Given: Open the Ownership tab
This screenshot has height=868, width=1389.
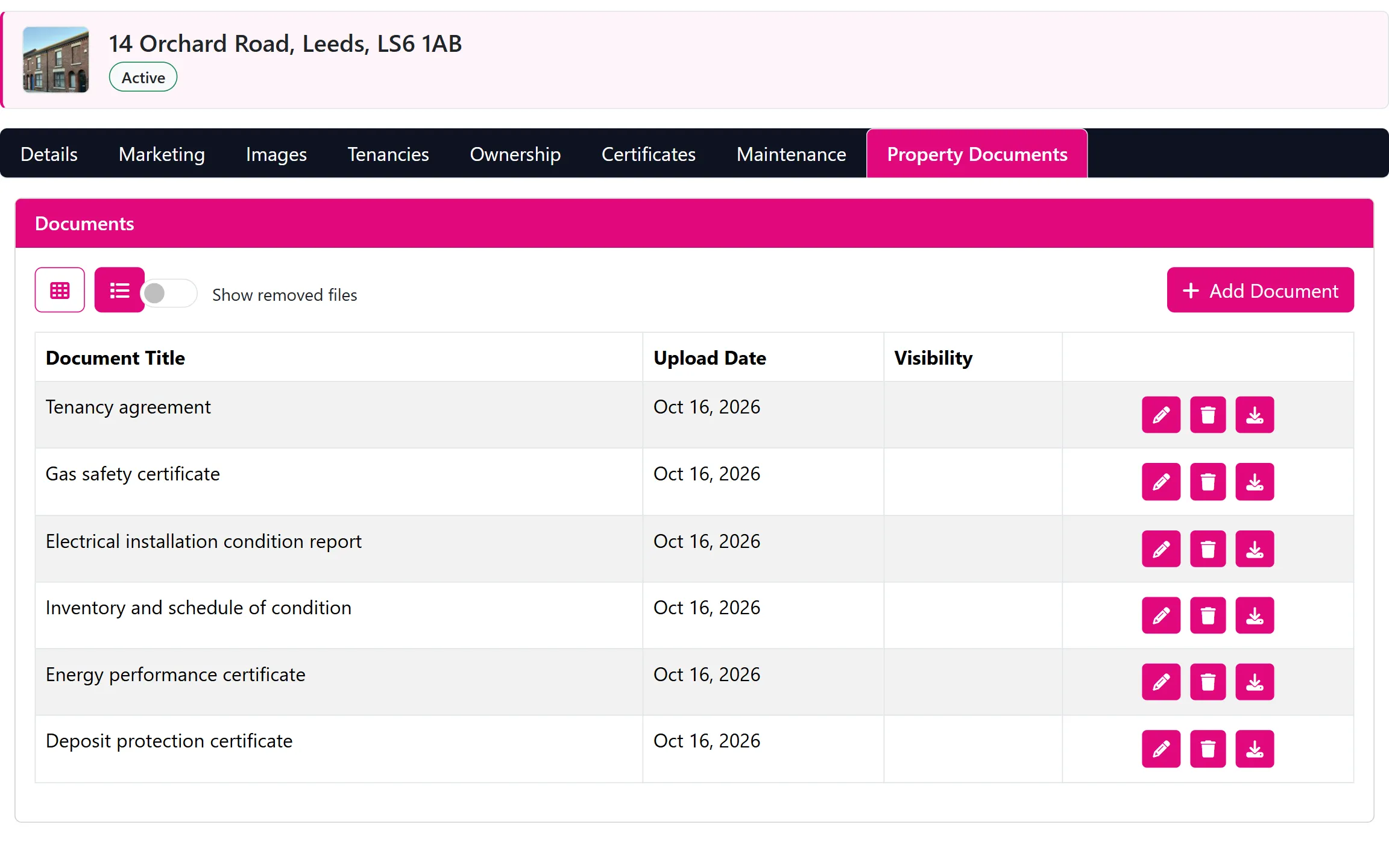Looking at the screenshot, I should coord(515,154).
